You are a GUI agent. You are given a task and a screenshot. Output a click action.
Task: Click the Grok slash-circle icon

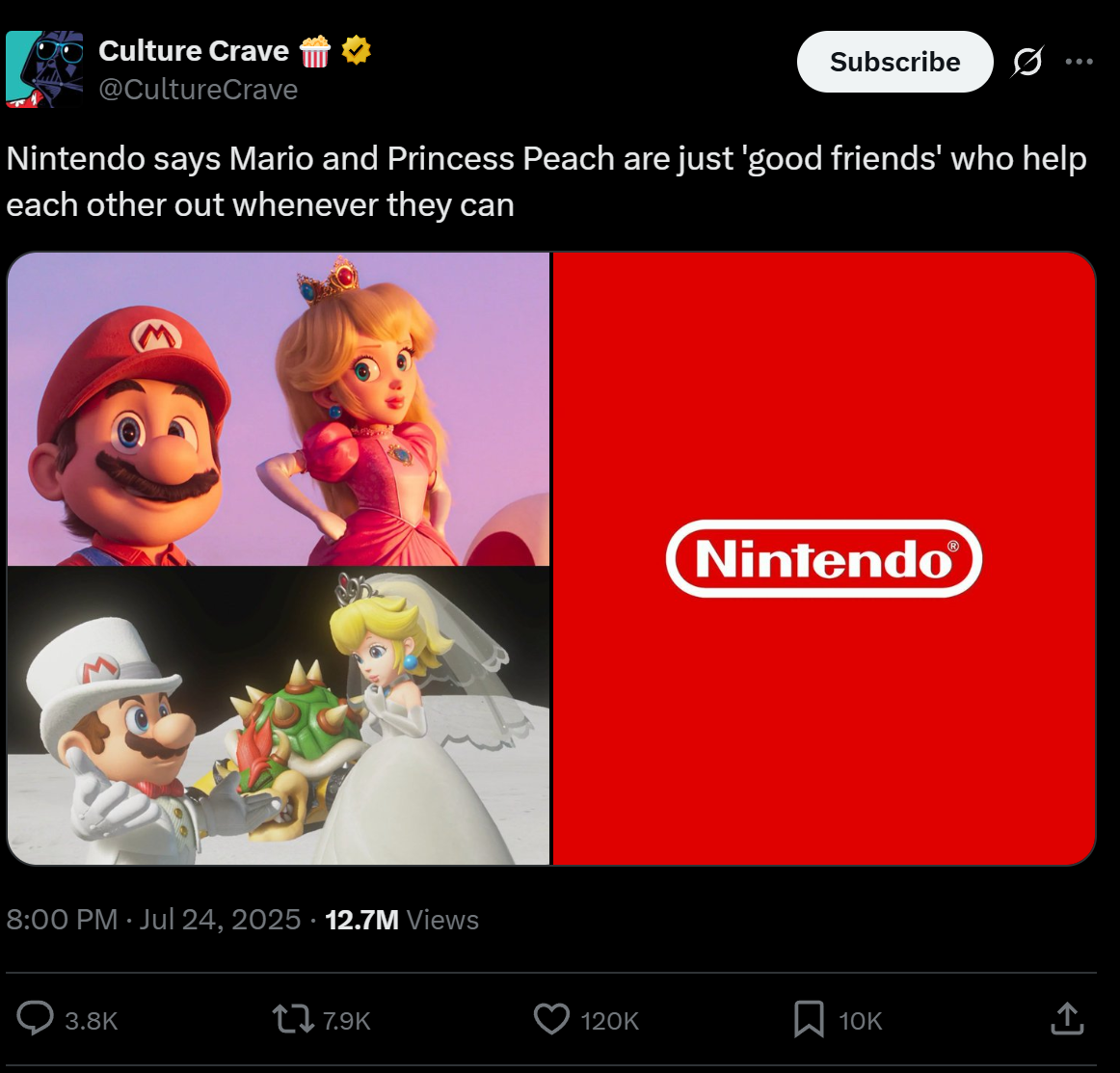click(1027, 62)
